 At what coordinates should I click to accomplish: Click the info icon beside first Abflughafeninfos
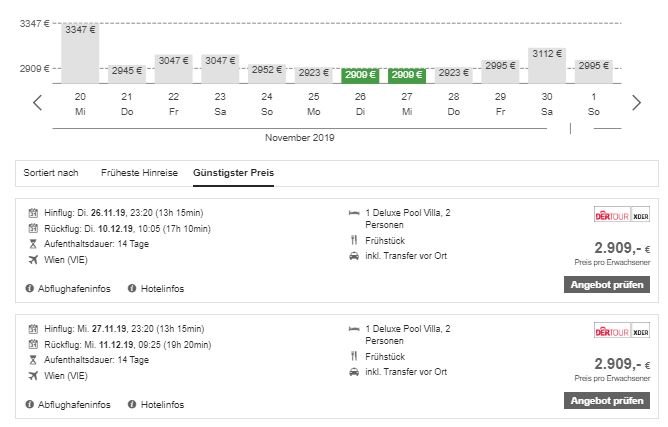click(30, 288)
